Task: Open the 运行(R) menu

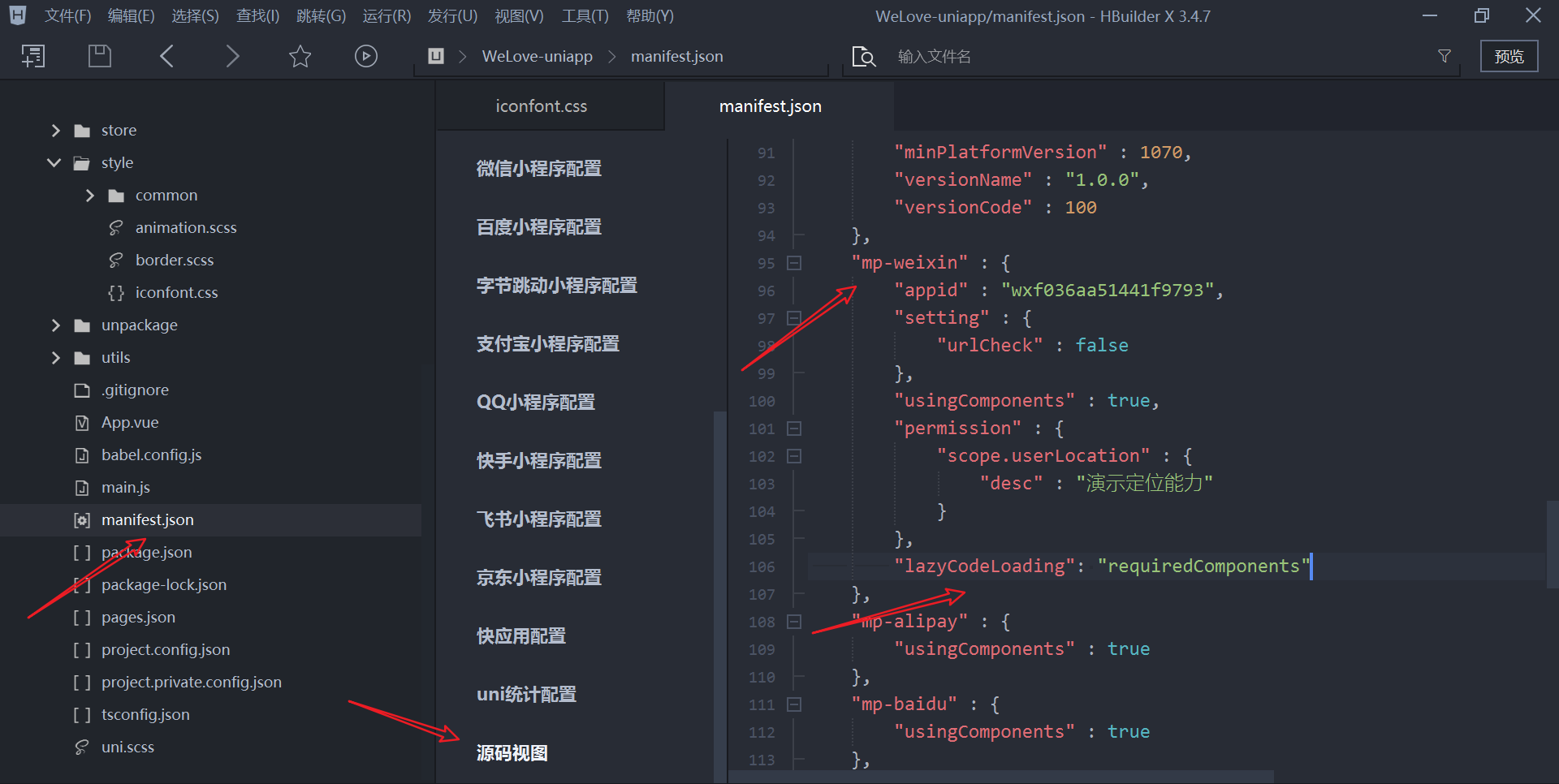Action: click(387, 16)
